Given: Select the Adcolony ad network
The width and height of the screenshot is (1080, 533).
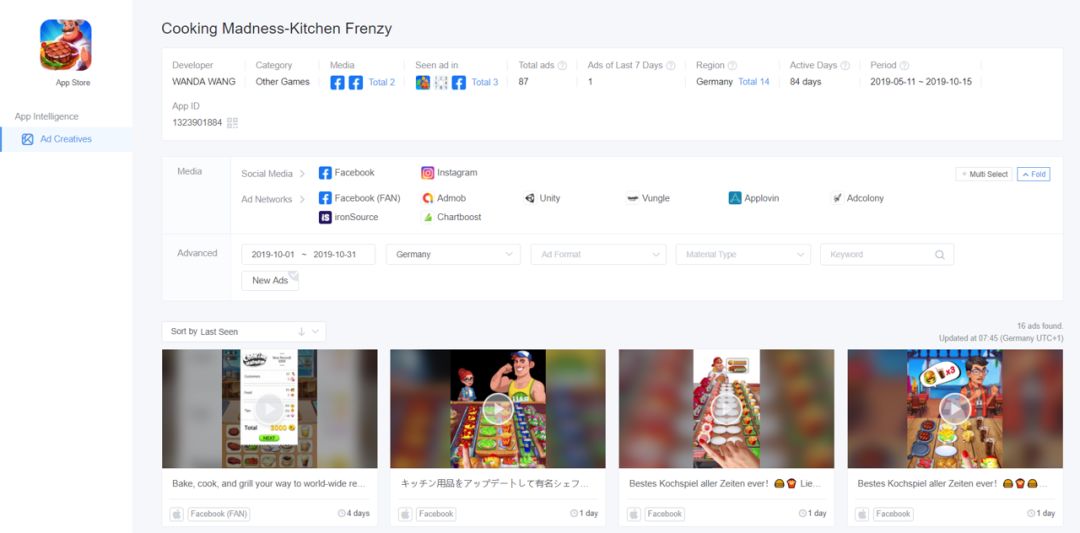Looking at the screenshot, I should coord(858,198).
